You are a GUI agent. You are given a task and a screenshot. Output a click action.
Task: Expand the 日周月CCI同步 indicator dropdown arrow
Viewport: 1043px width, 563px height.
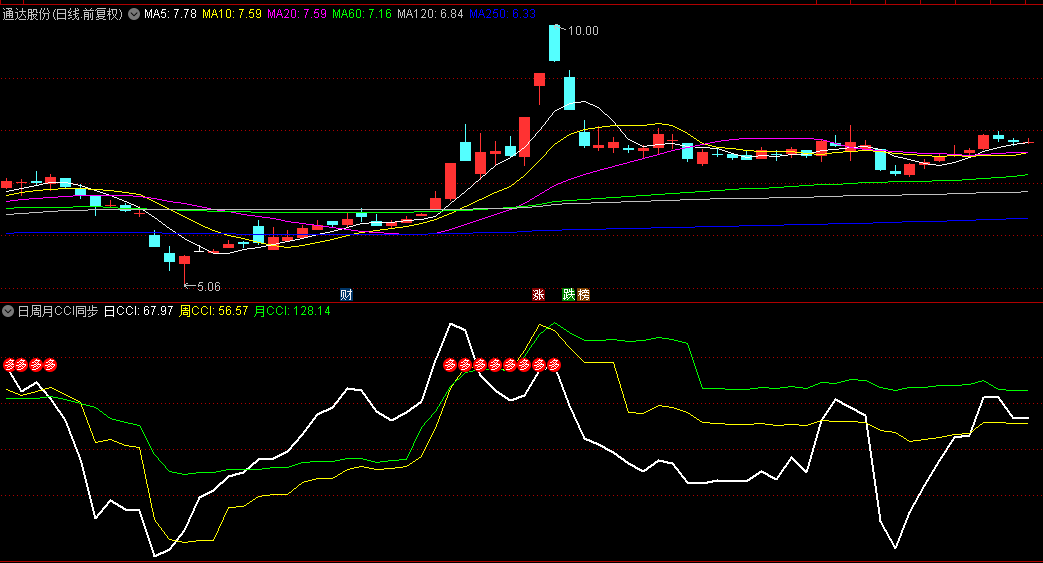[x=8, y=311]
